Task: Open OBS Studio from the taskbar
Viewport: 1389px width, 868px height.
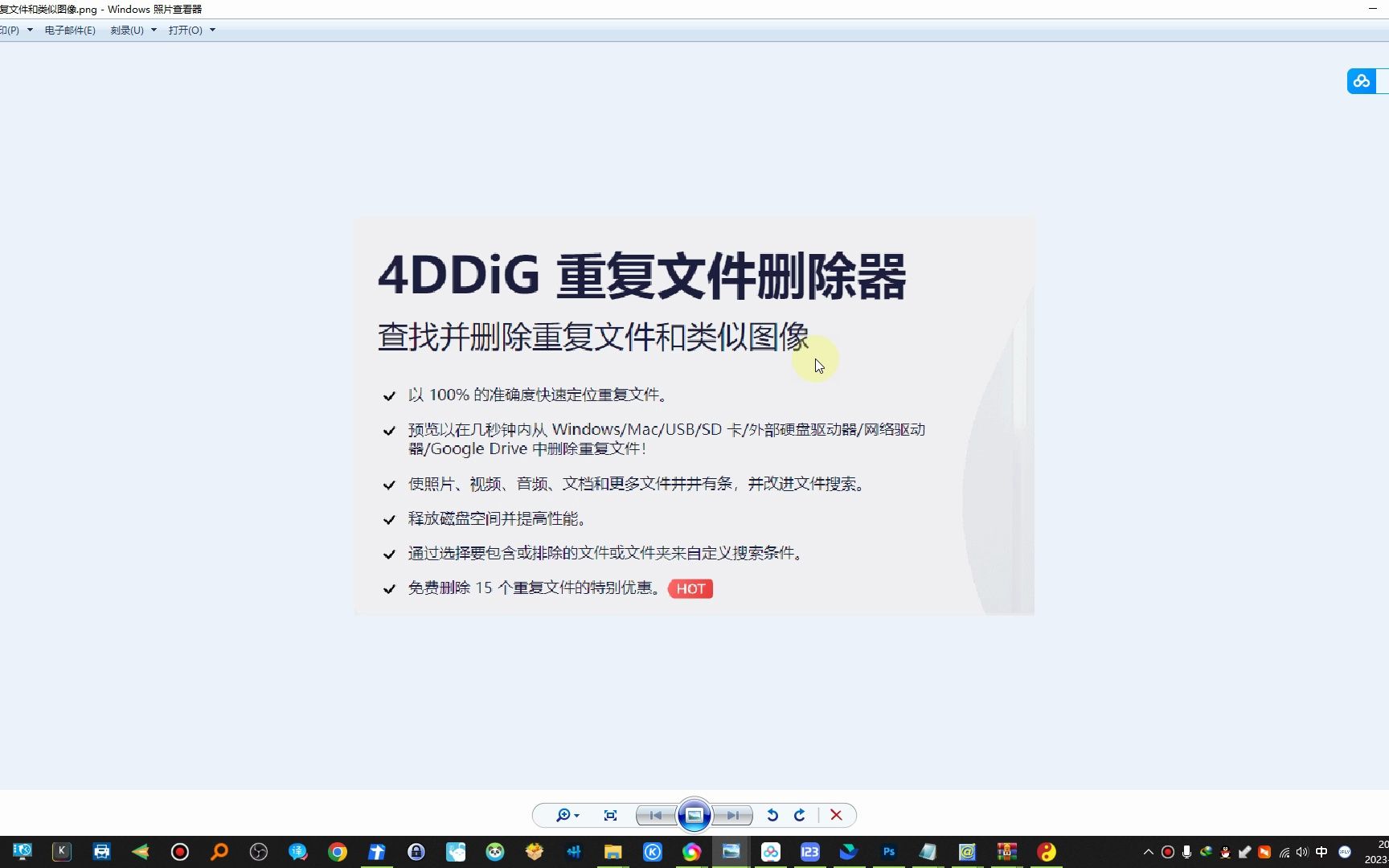Action: [x=259, y=852]
